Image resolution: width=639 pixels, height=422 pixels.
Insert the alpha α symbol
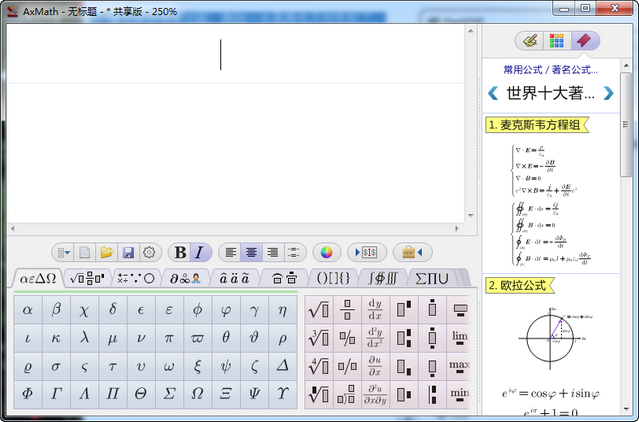[x=28, y=310]
